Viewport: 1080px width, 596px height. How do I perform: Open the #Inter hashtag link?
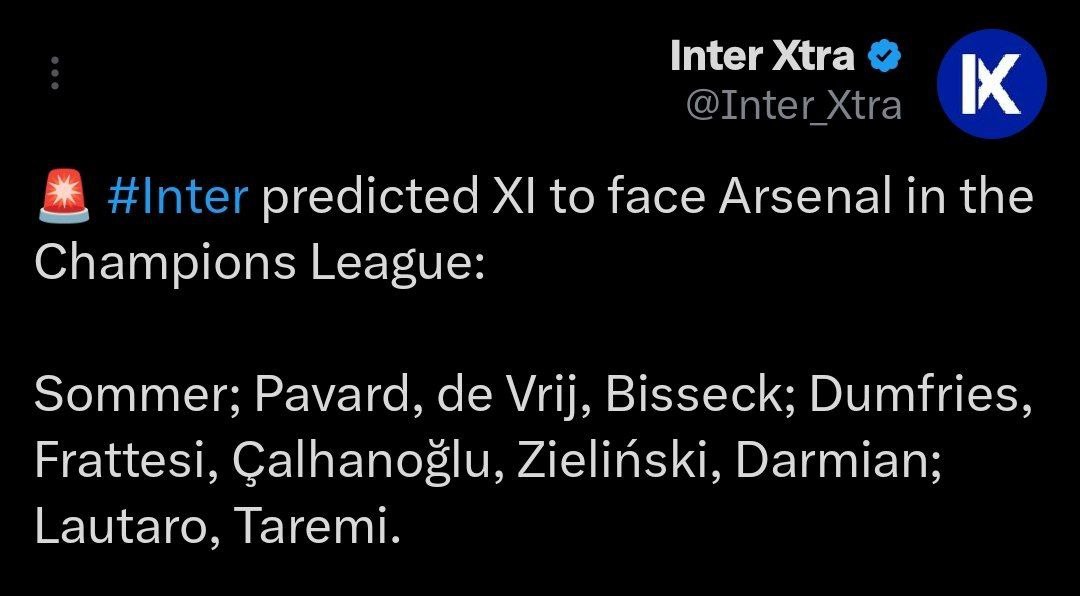[x=176, y=197]
